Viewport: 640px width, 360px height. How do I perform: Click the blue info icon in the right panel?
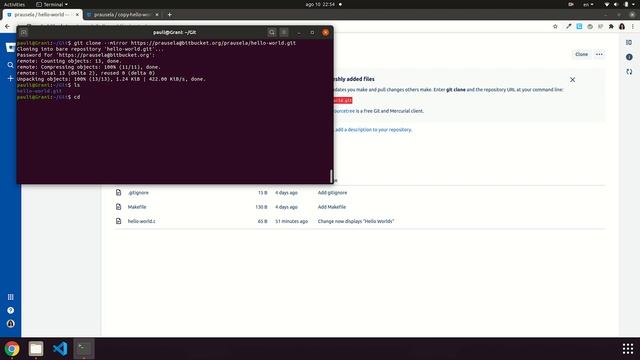pos(629,57)
